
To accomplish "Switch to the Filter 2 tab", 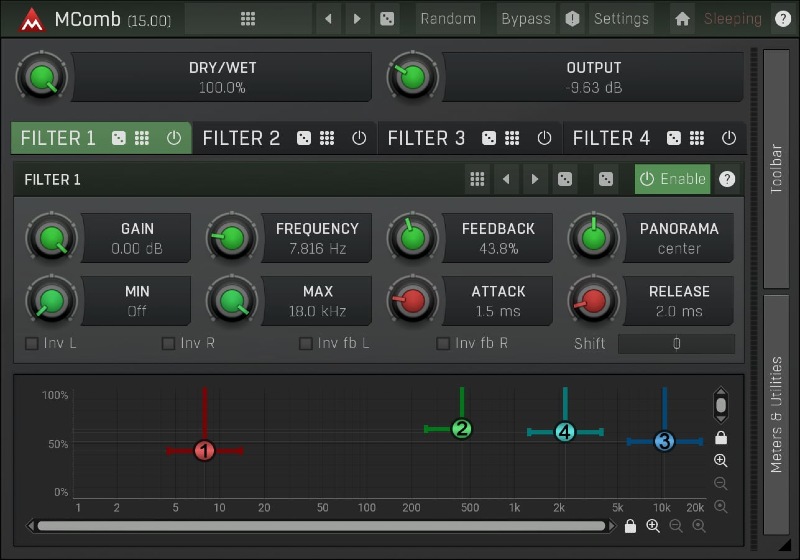I will pos(242,138).
